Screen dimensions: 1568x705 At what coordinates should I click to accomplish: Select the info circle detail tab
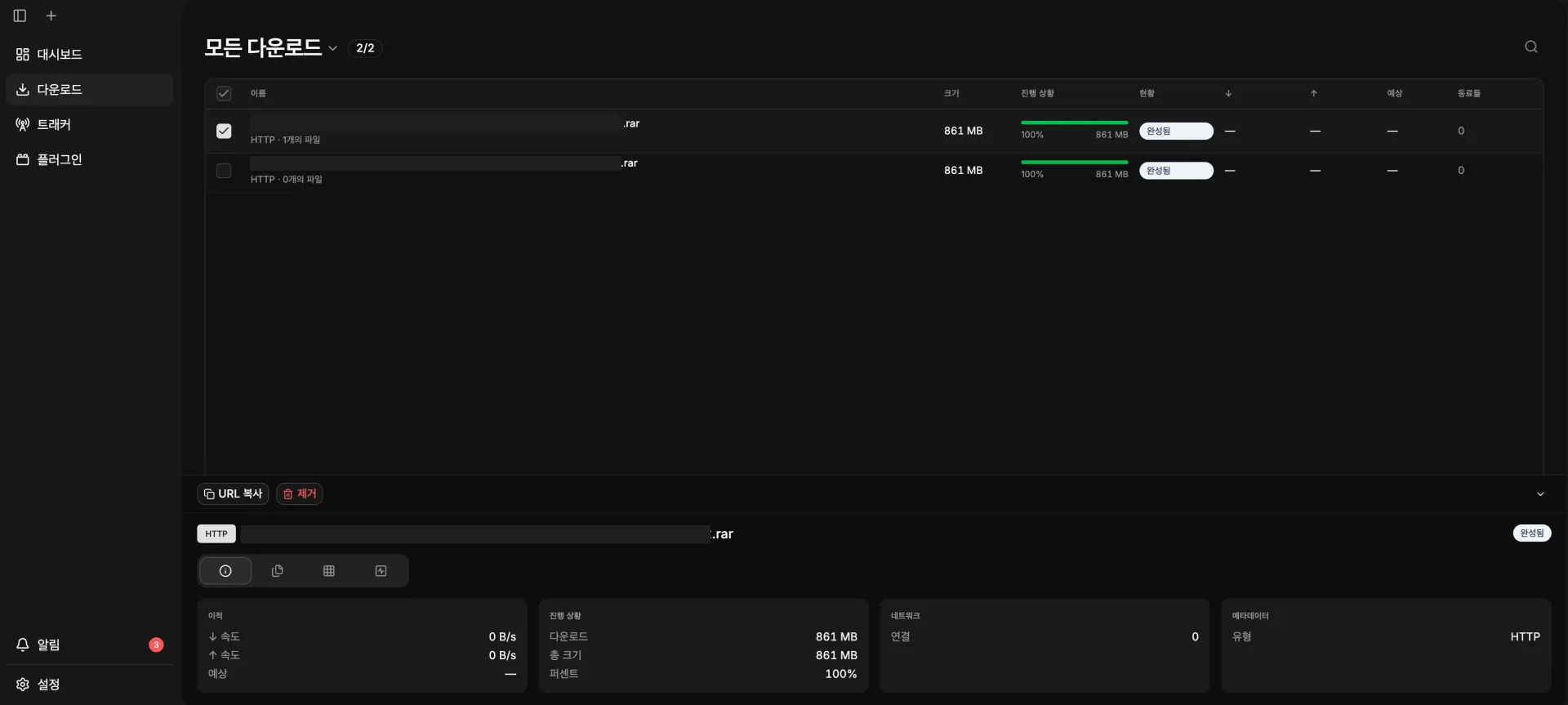click(x=225, y=571)
